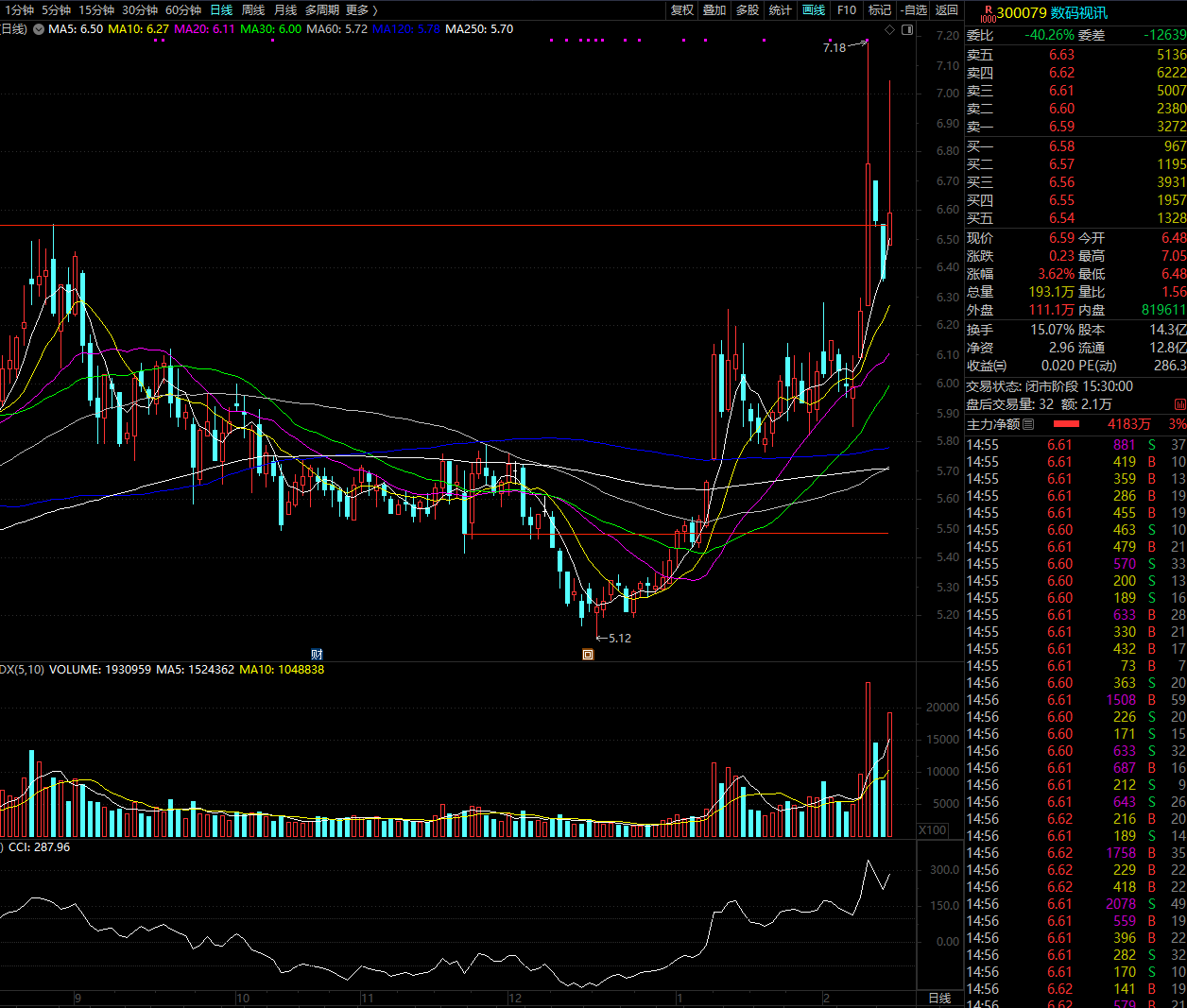1187x1008 pixels.
Task: Open the 主力净额 details list icon
Action: (x=1028, y=425)
